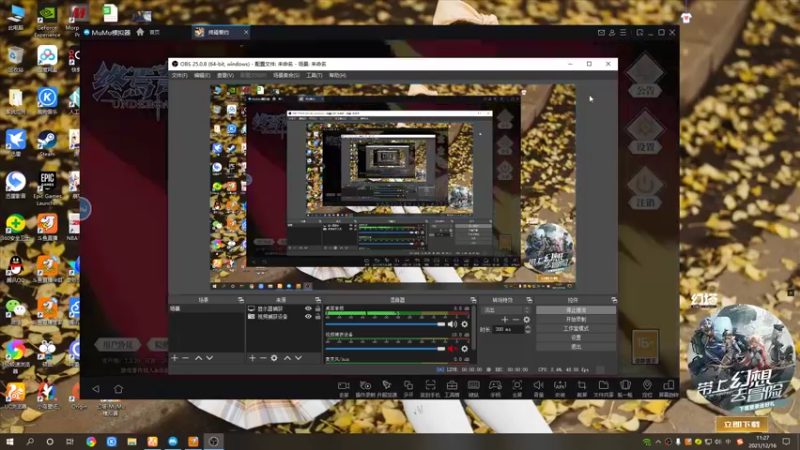800x450 pixels.
Task: Open desktop audio settings gear in mixer
Action: (464, 324)
